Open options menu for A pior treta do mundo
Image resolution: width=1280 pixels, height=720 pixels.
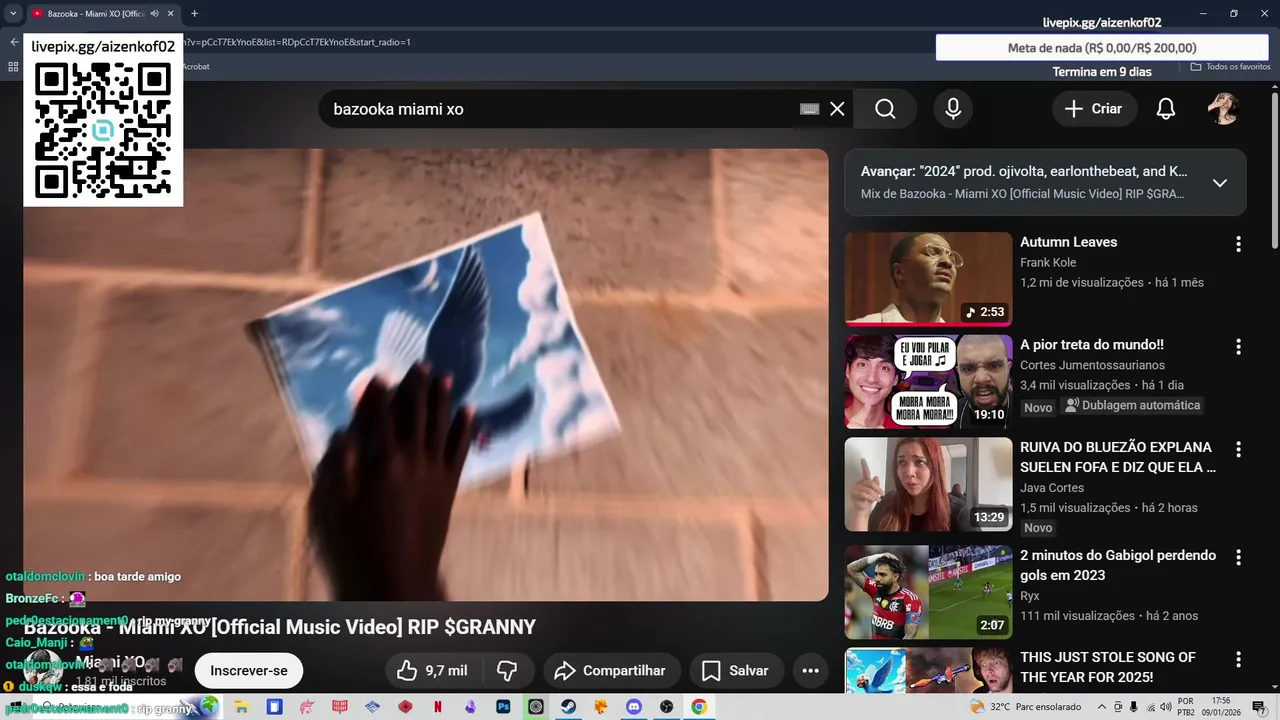(1238, 347)
